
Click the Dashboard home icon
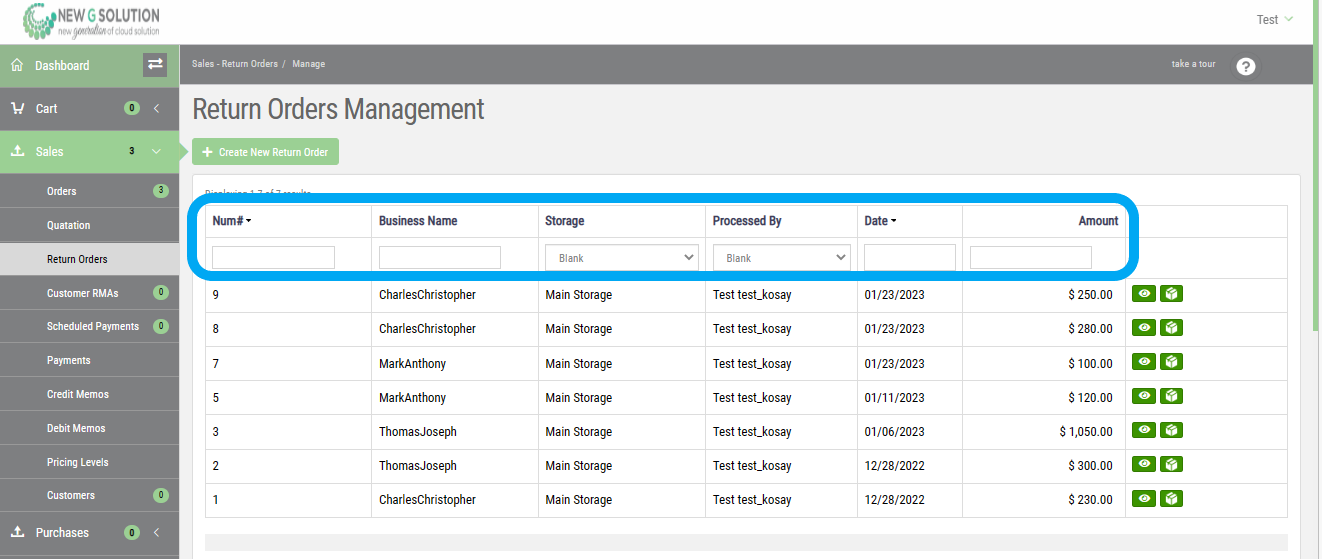[17, 65]
